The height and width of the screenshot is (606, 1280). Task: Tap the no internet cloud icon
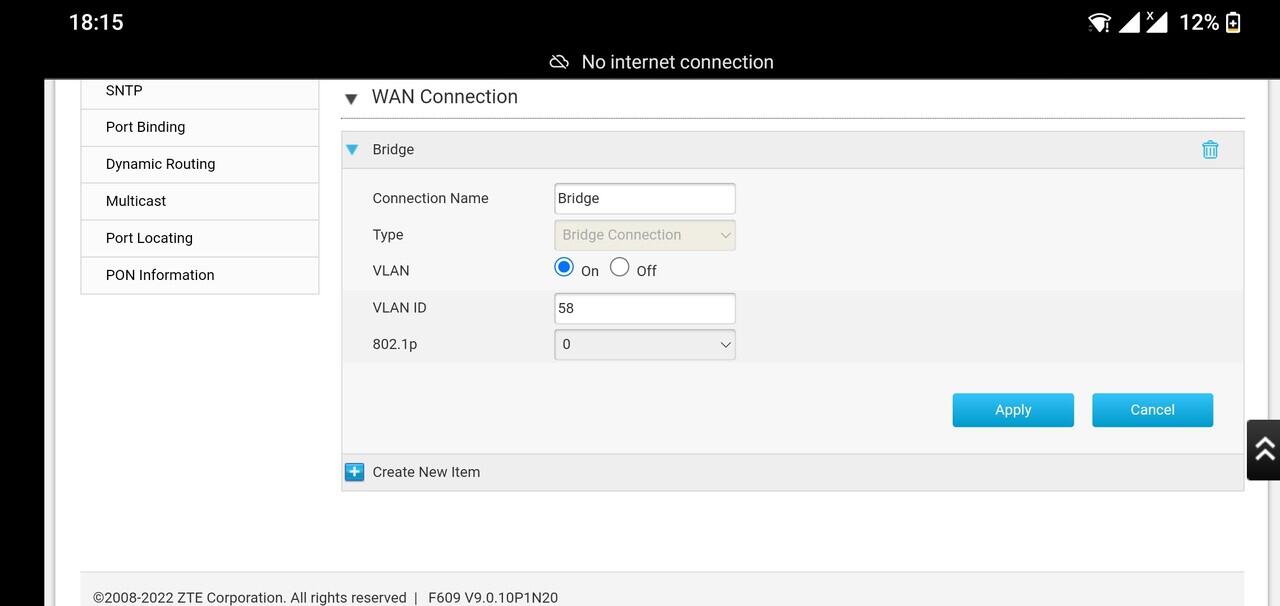560,62
